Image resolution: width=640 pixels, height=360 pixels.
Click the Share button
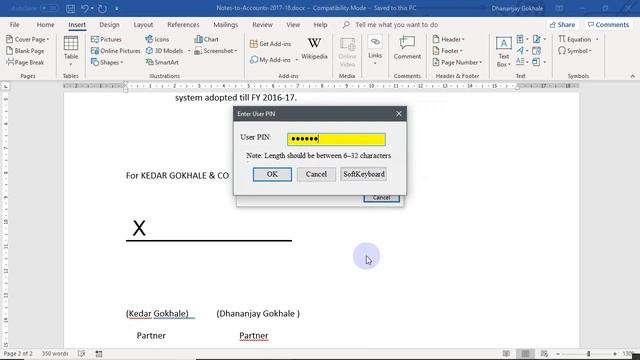(562, 24)
